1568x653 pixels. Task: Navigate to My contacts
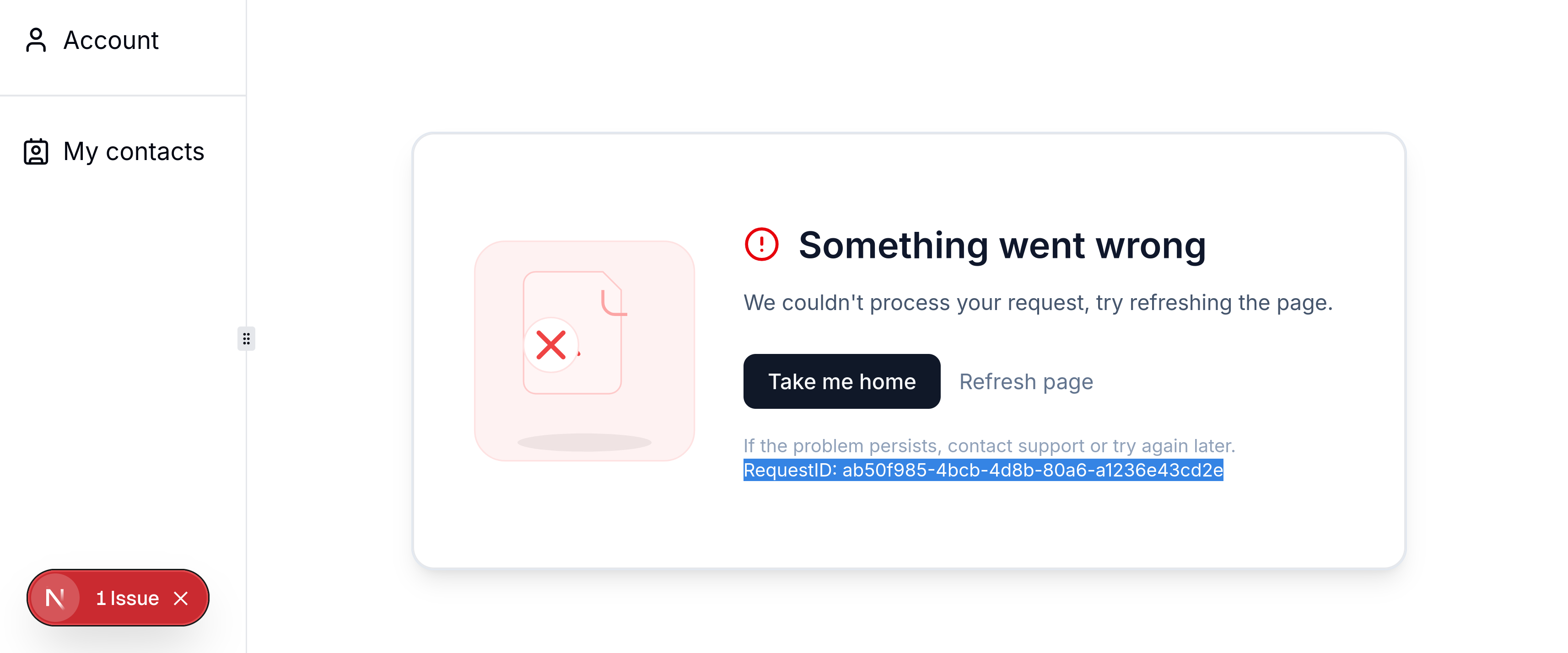[x=133, y=151]
